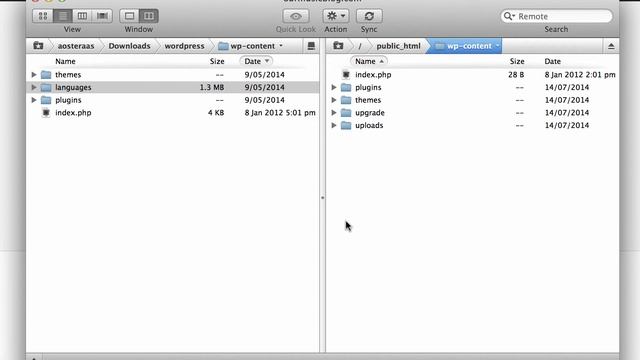Expand remote uploads folder triangle
Viewport: 640px width, 360px height.
[334, 125]
